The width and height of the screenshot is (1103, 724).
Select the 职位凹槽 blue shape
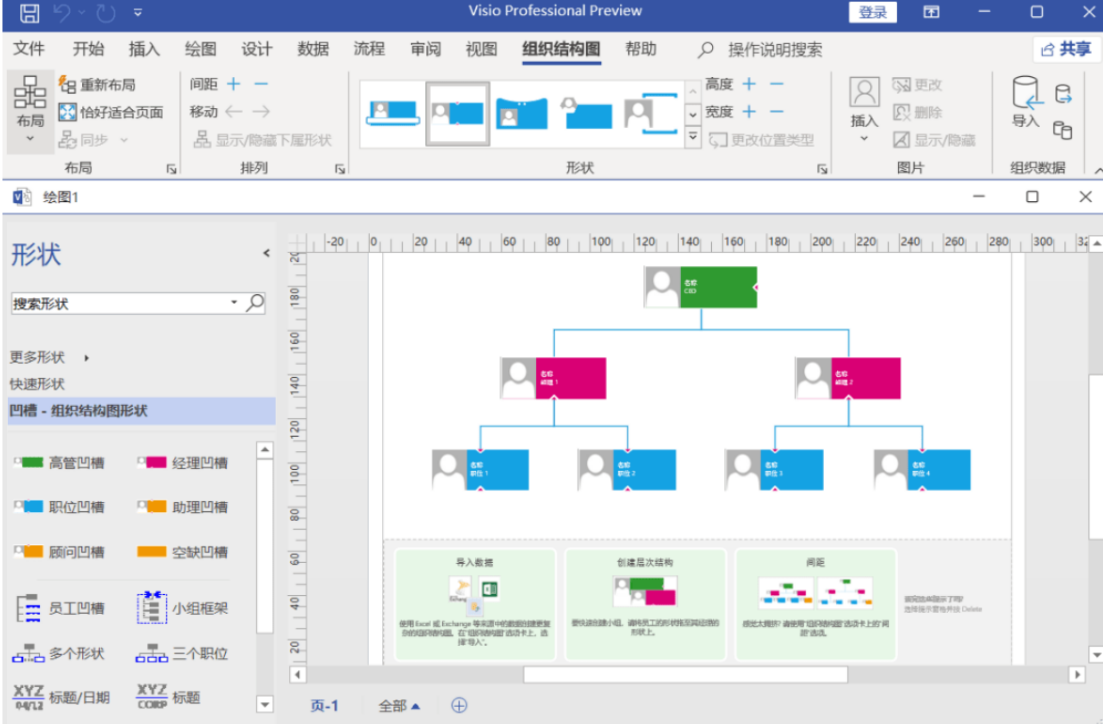click(59, 507)
